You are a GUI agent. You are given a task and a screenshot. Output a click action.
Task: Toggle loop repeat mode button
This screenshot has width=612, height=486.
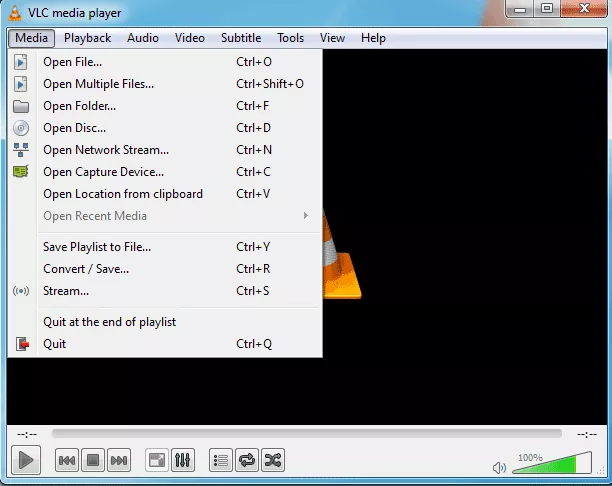(x=247, y=460)
